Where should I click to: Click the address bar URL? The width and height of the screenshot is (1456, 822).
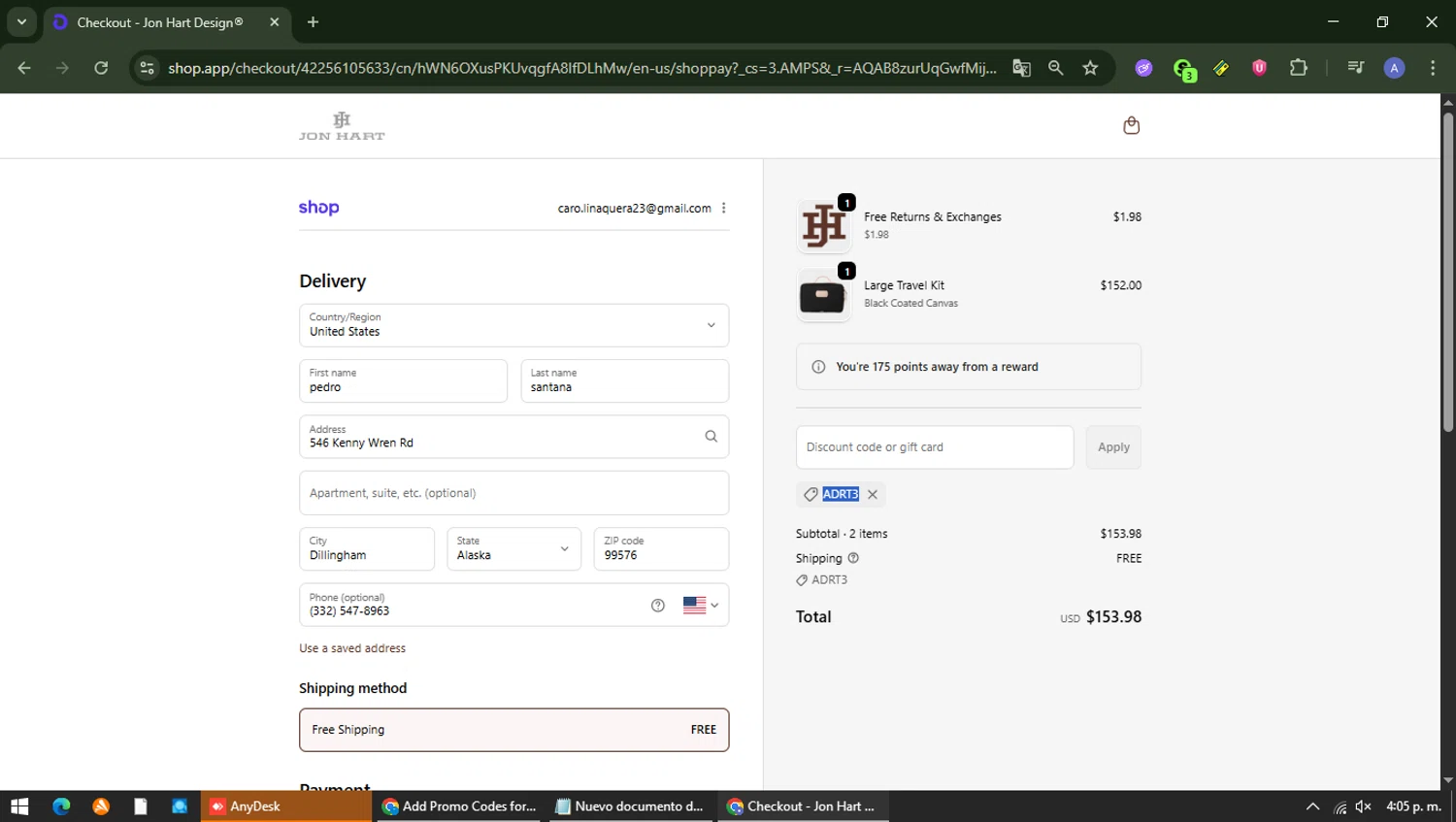(581, 68)
